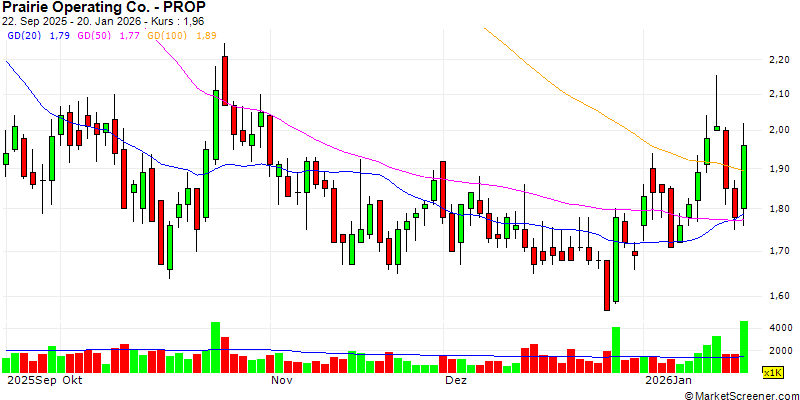Click the 1,60 price axis label
Viewport: 800px width, 400px height.
pyautogui.click(x=779, y=296)
